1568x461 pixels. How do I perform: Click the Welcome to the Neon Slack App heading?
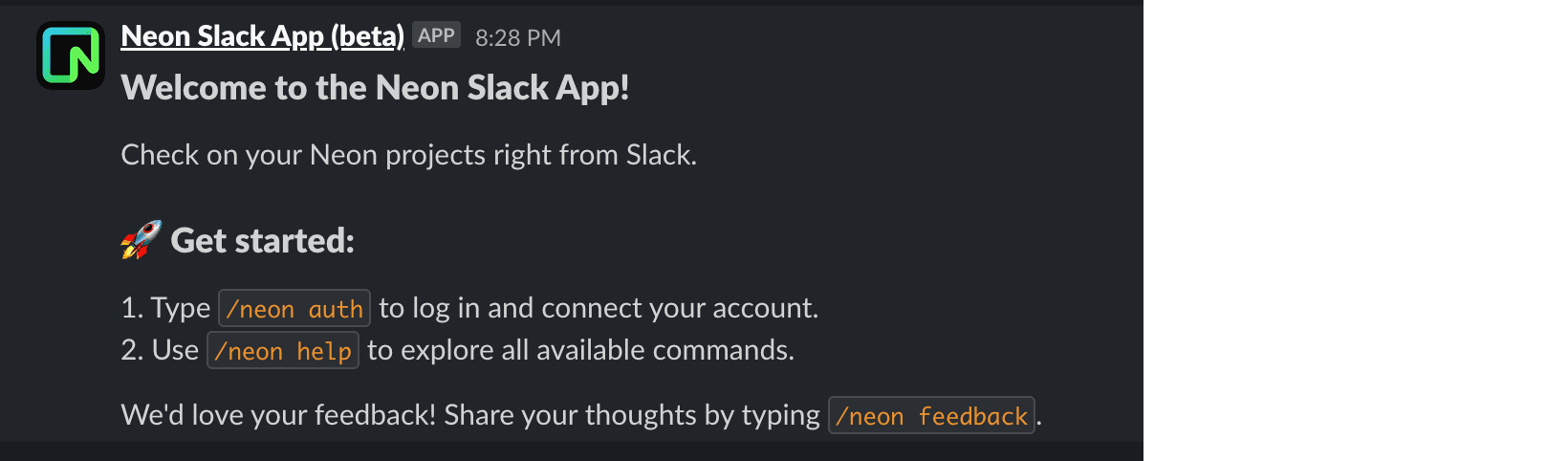(375, 88)
